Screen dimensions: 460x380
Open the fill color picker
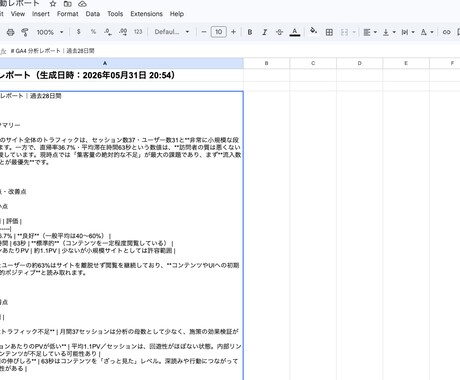(313, 31)
